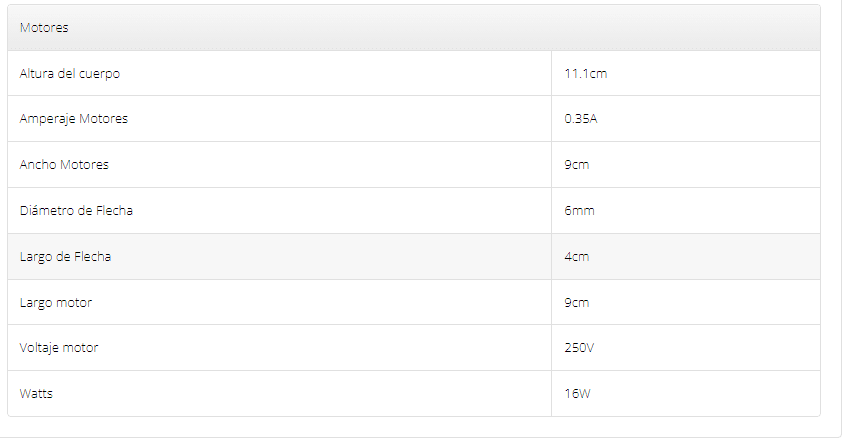
Task: Click the 9cm value beside Ancho Motores
Action: pyautogui.click(x=576, y=164)
